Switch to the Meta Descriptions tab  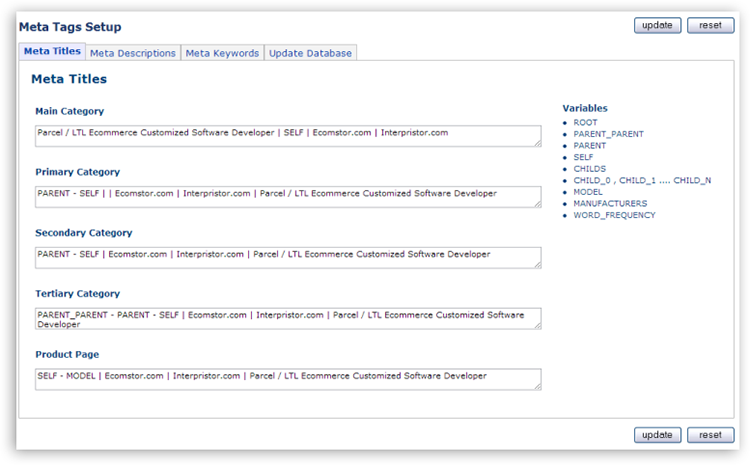point(132,53)
